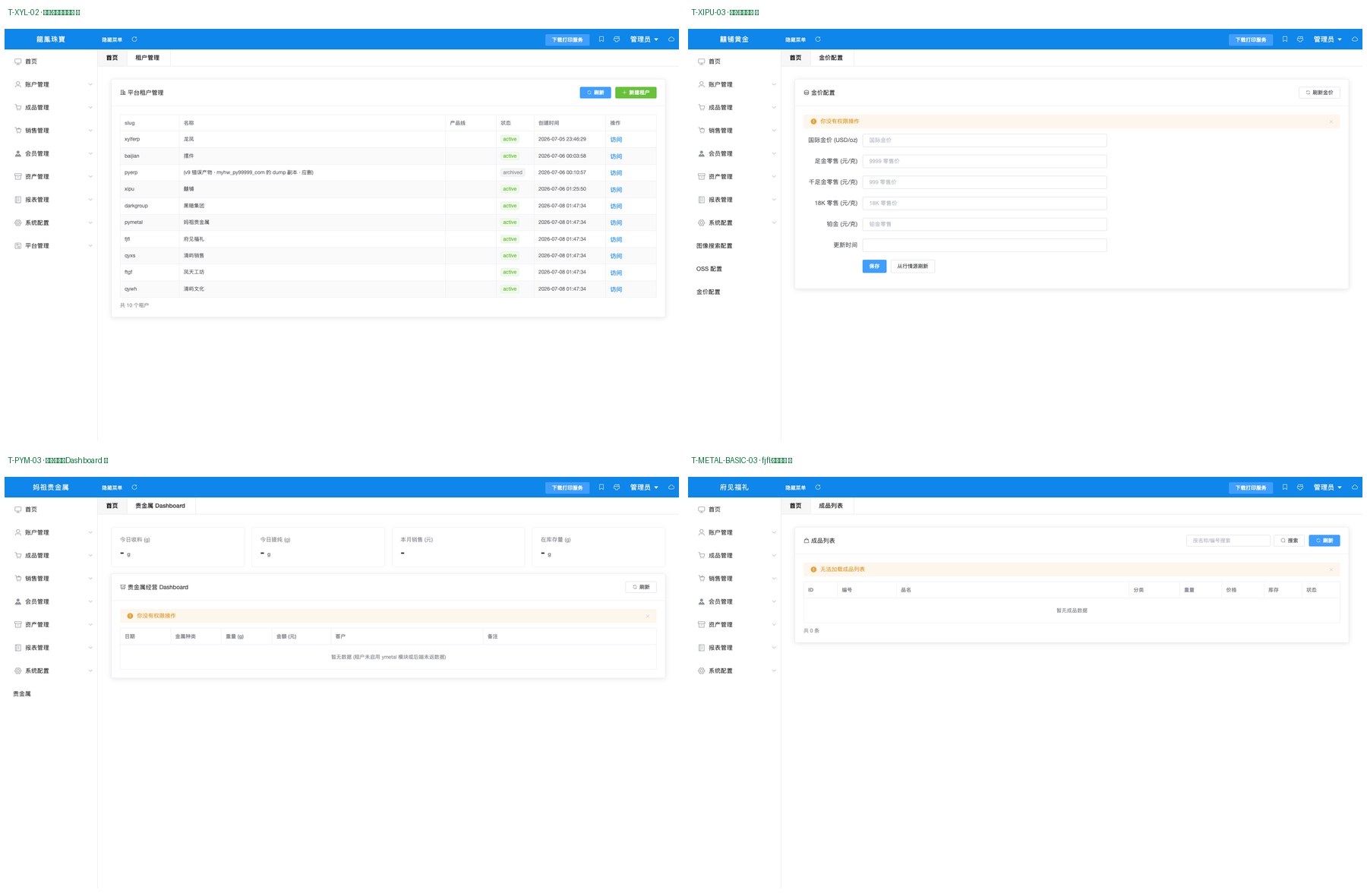Click 报表管理 document icon in 府见福礼 sidebar
The image size is (1367, 896).
click(702, 648)
